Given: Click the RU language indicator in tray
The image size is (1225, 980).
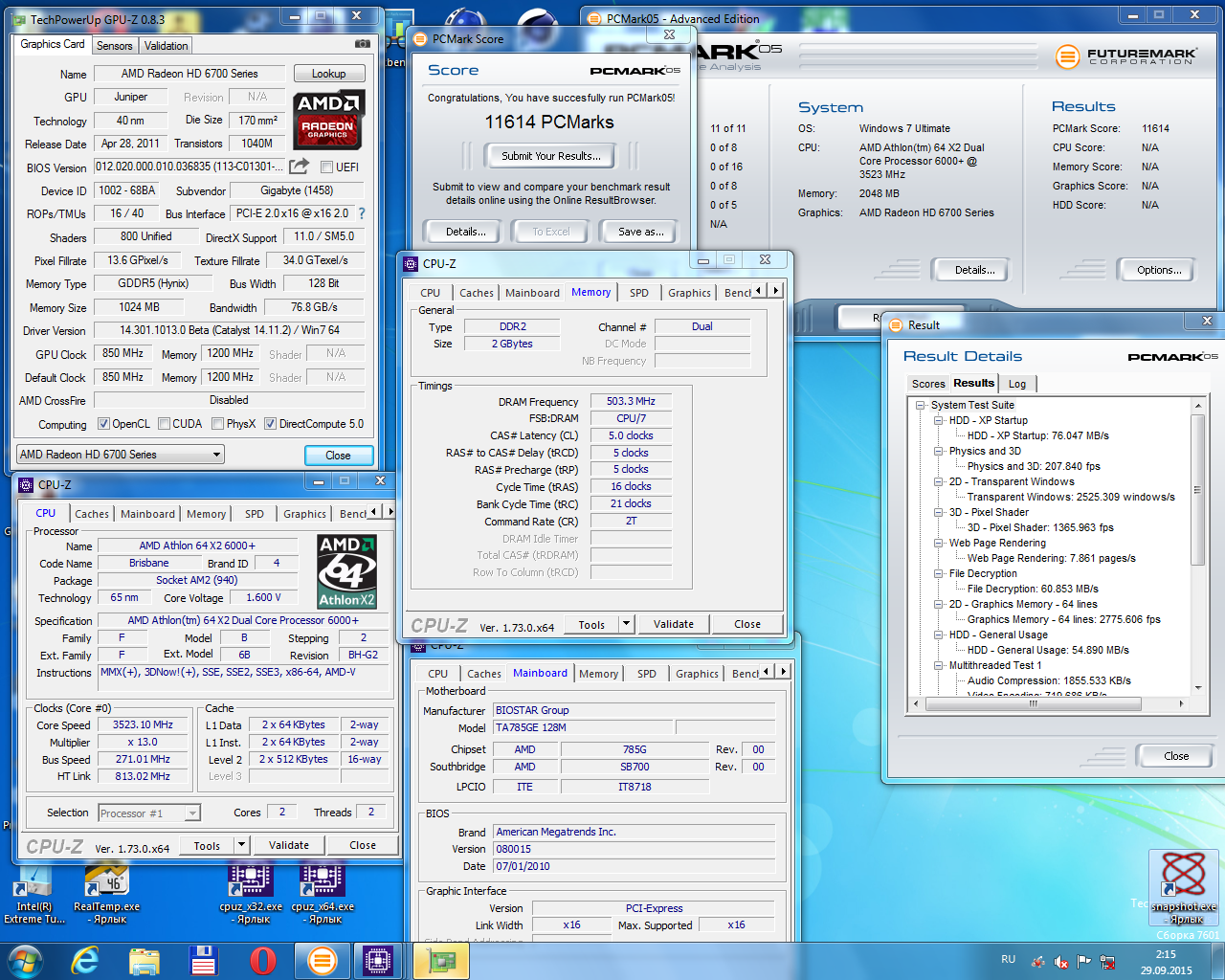Looking at the screenshot, I should click(x=1008, y=959).
